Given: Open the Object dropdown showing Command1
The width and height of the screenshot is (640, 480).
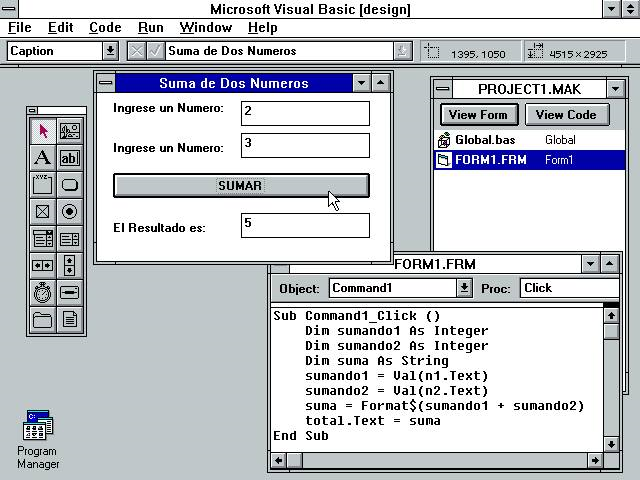Looking at the screenshot, I should tap(464, 288).
